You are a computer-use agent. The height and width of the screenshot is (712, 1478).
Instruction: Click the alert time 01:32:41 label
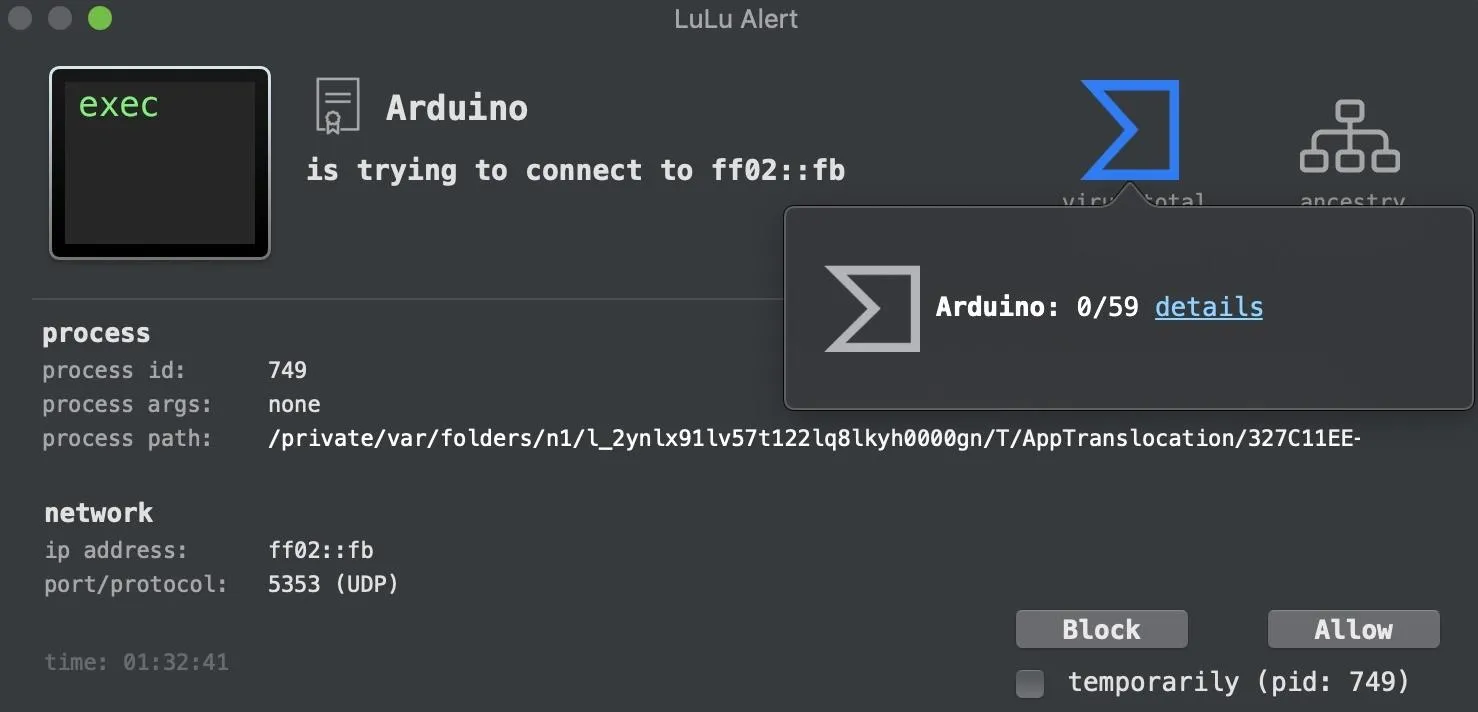pos(137,662)
